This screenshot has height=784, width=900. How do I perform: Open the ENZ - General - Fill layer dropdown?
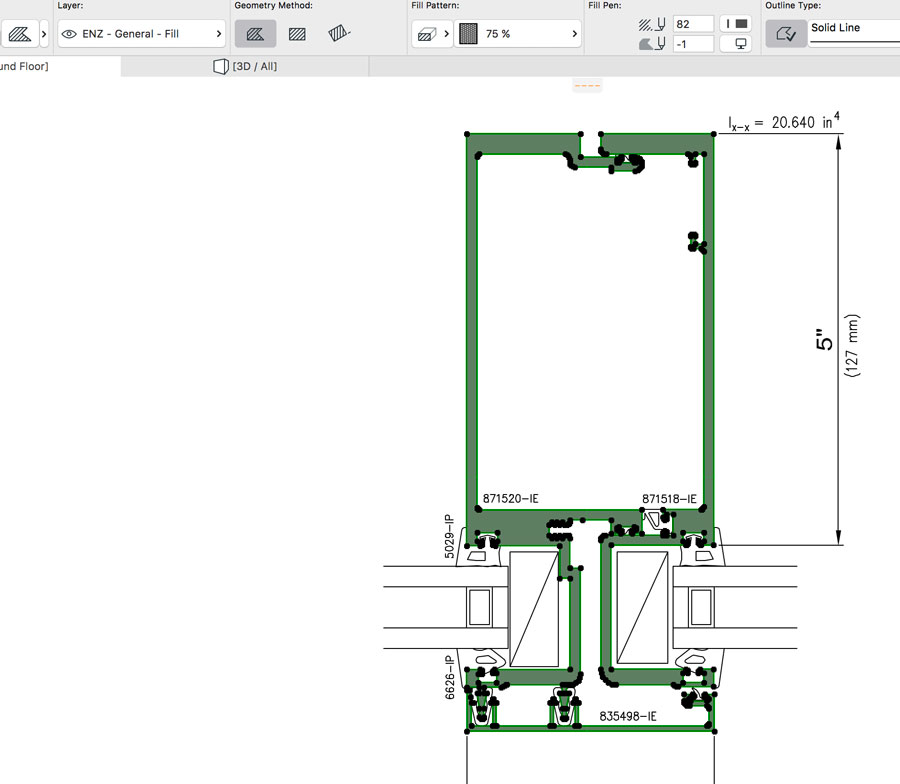[218, 33]
